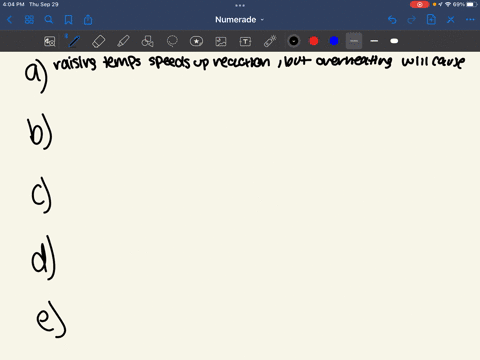Open the Numerade document title dropdown
The image size is (480, 360).
(239, 20)
